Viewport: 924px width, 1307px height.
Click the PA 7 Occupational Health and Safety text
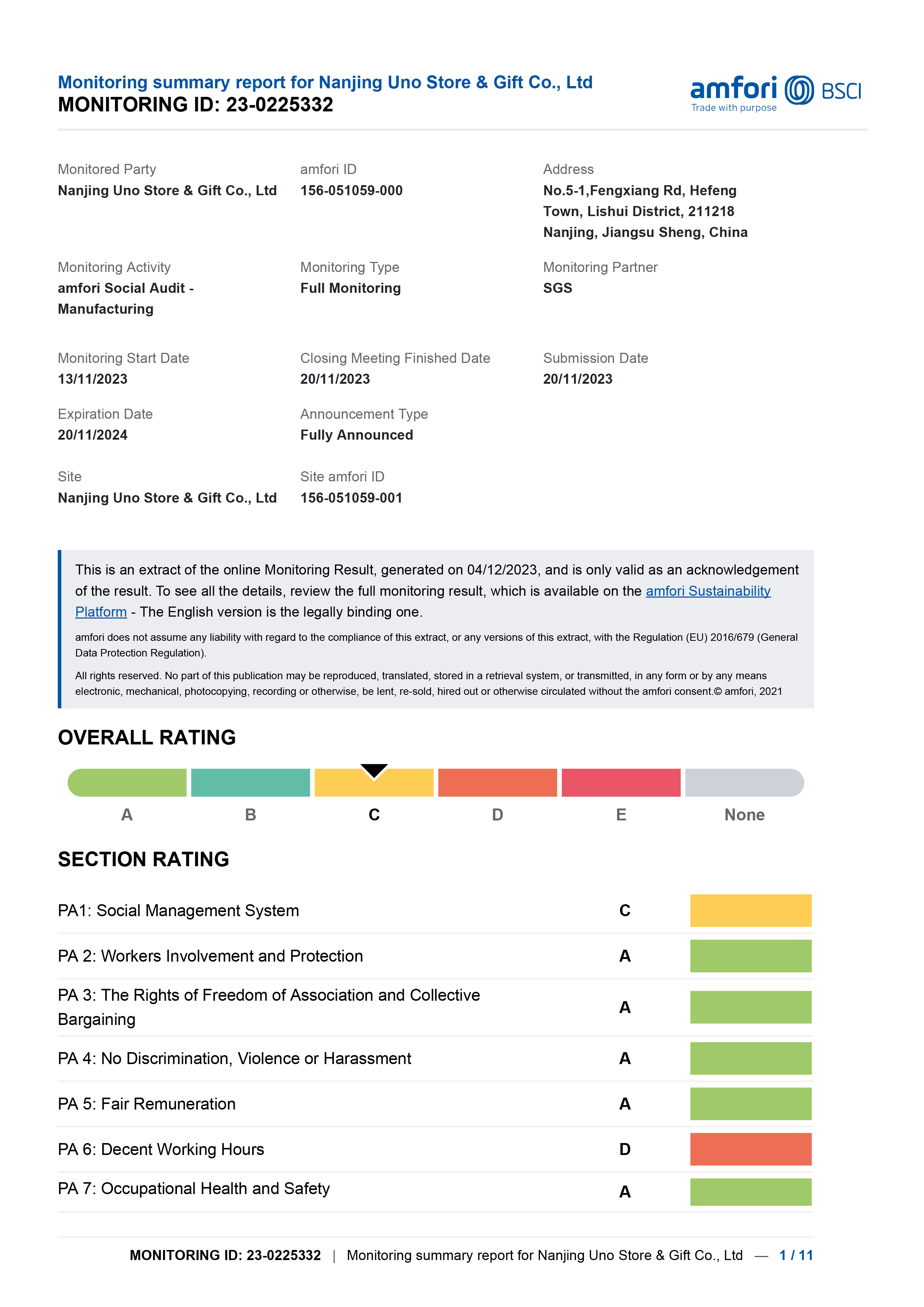(194, 1189)
